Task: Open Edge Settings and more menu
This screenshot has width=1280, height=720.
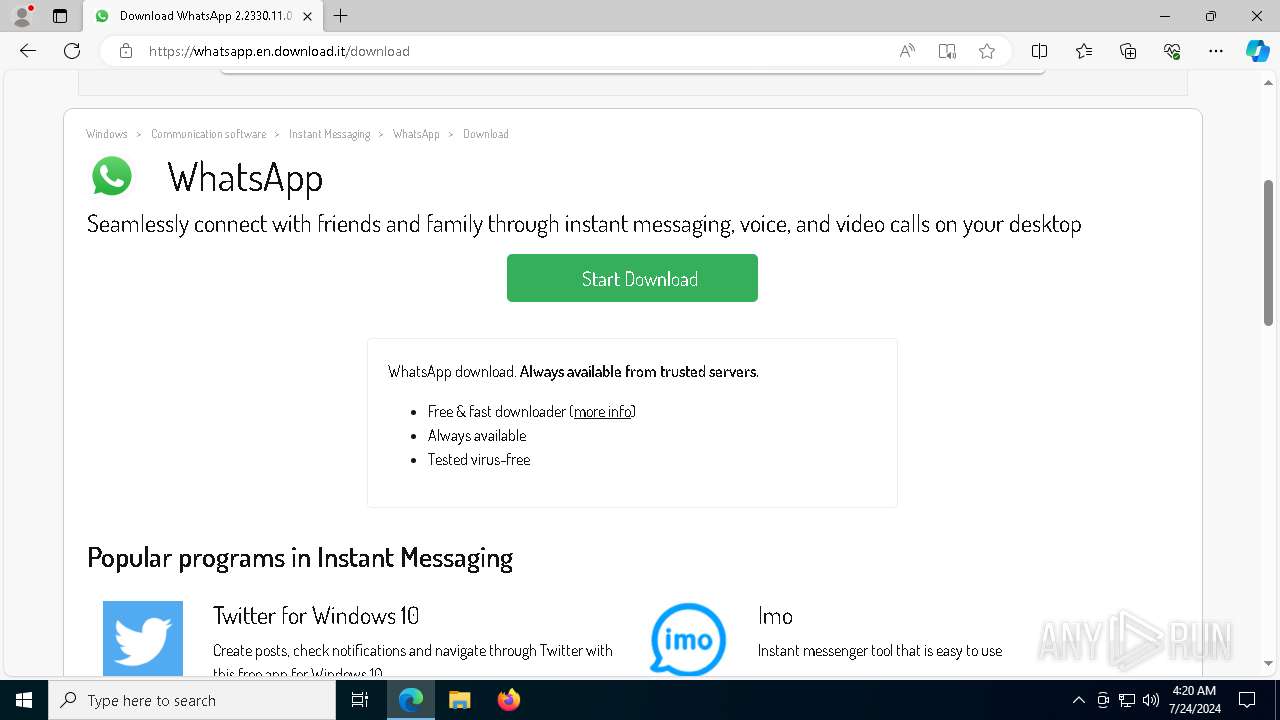Action: pos(1216,51)
